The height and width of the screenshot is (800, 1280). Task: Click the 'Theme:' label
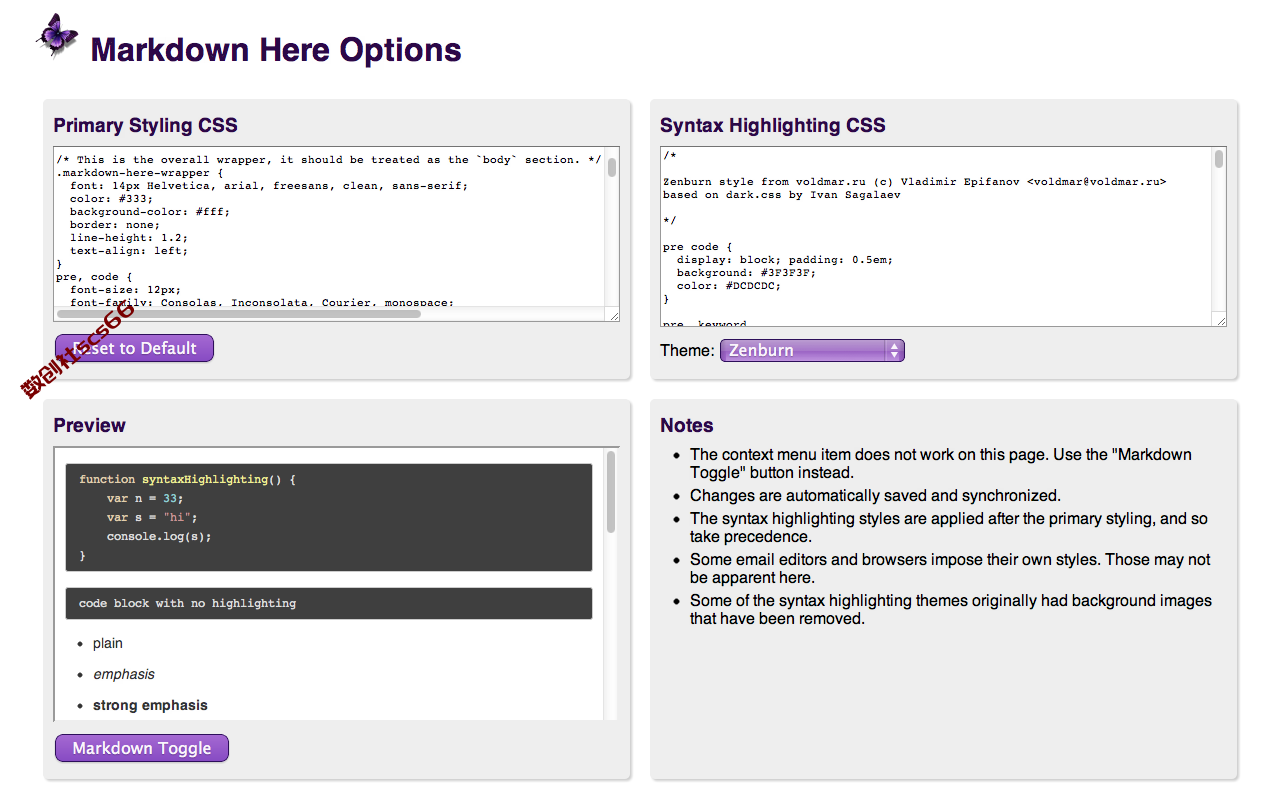point(687,351)
